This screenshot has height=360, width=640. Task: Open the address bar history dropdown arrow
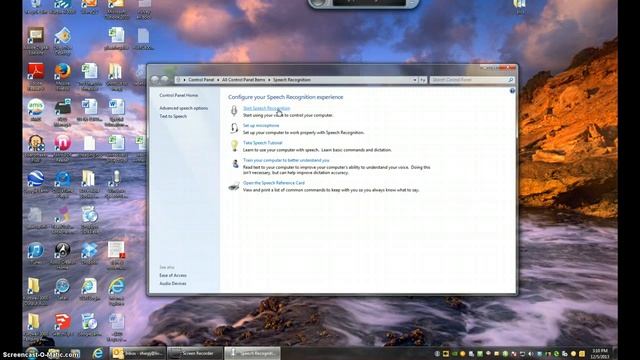pos(415,80)
